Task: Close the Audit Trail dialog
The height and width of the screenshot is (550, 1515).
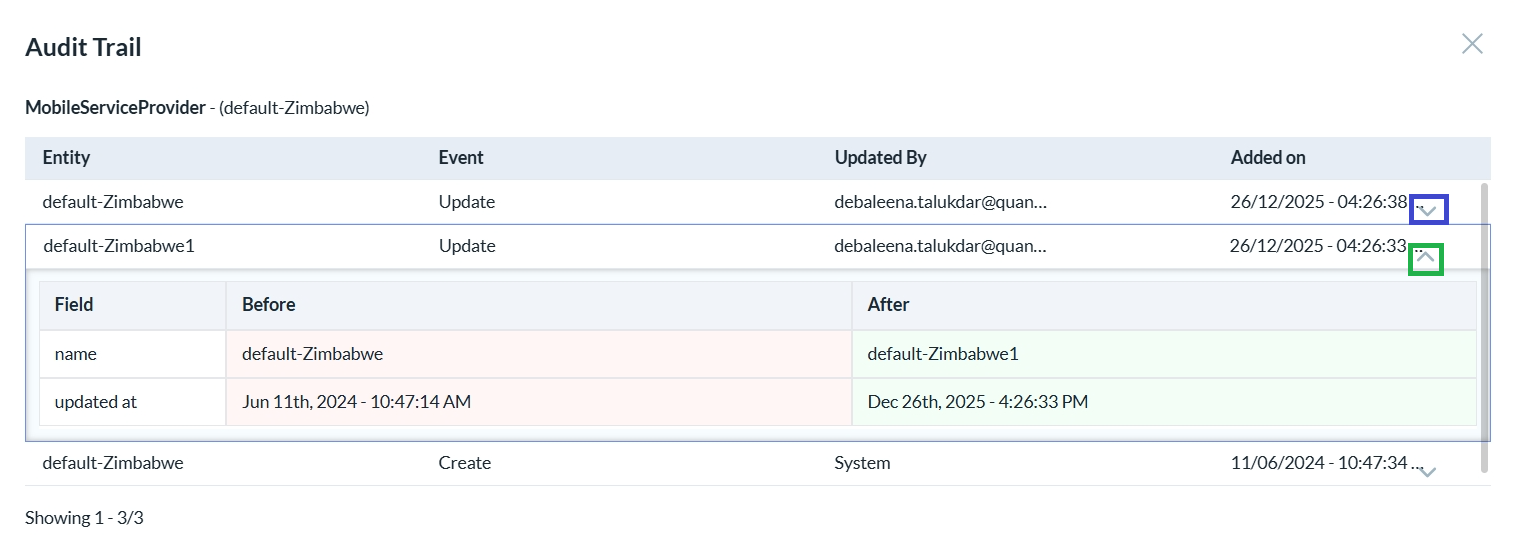Action: coord(1472,43)
